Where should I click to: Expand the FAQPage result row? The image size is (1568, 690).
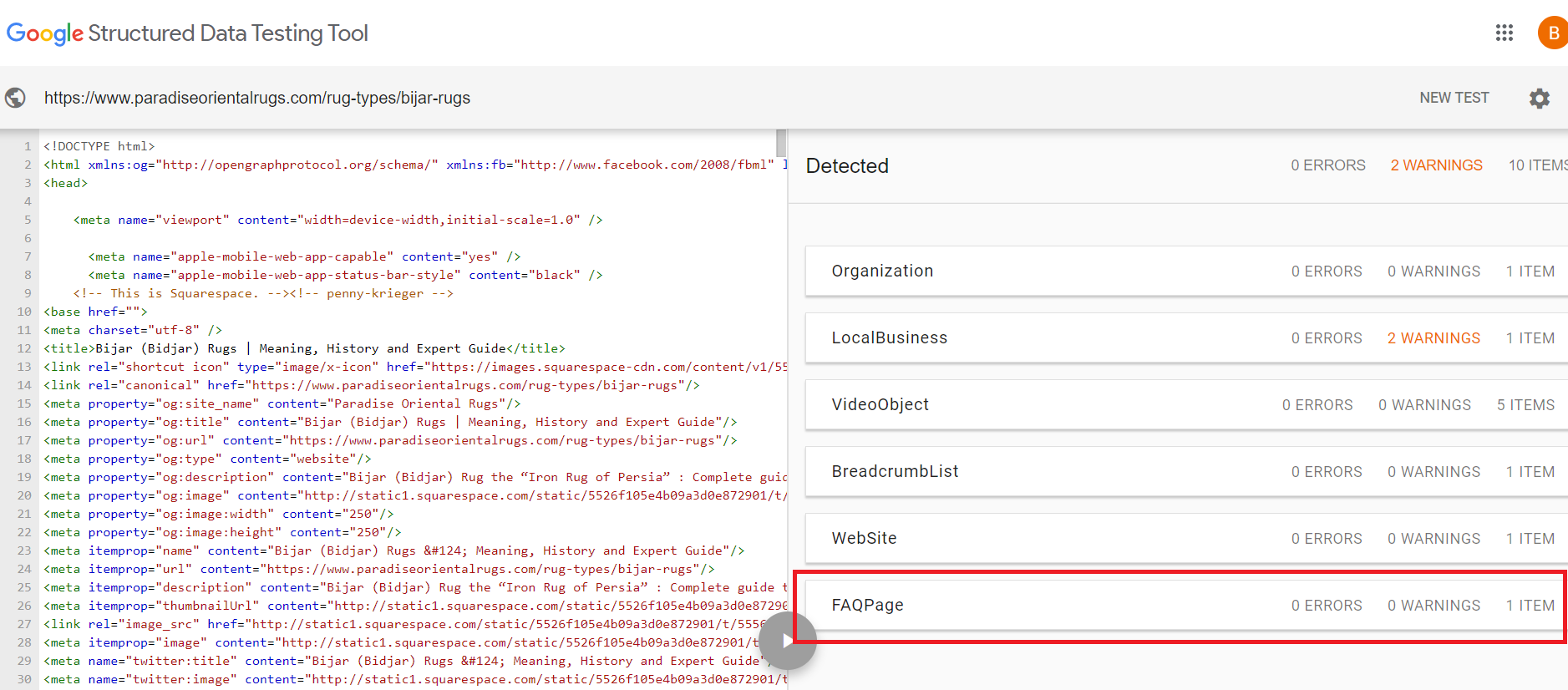[x=1186, y=605]
